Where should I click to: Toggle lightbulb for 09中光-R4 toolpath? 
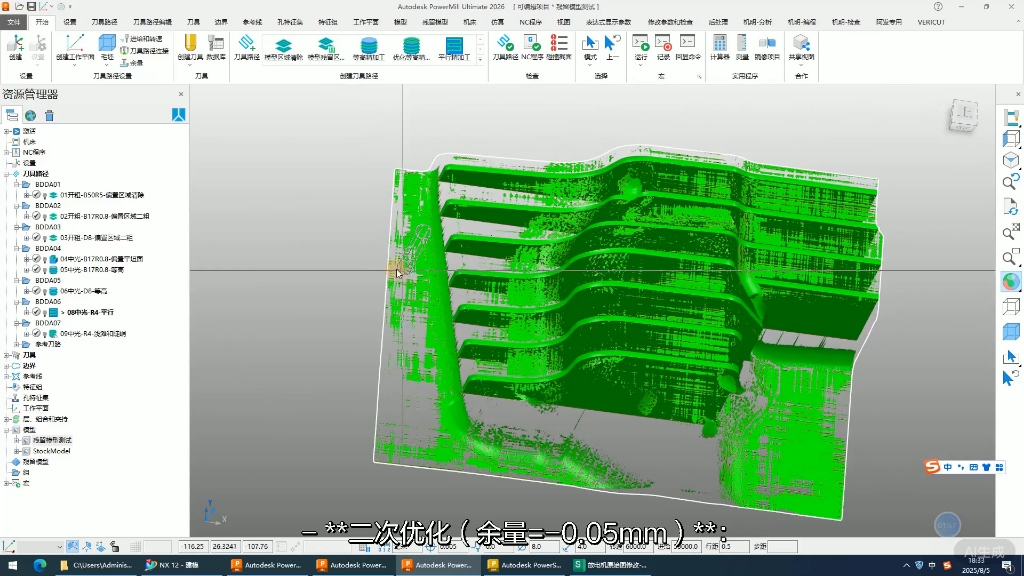(x=45, y=334)
